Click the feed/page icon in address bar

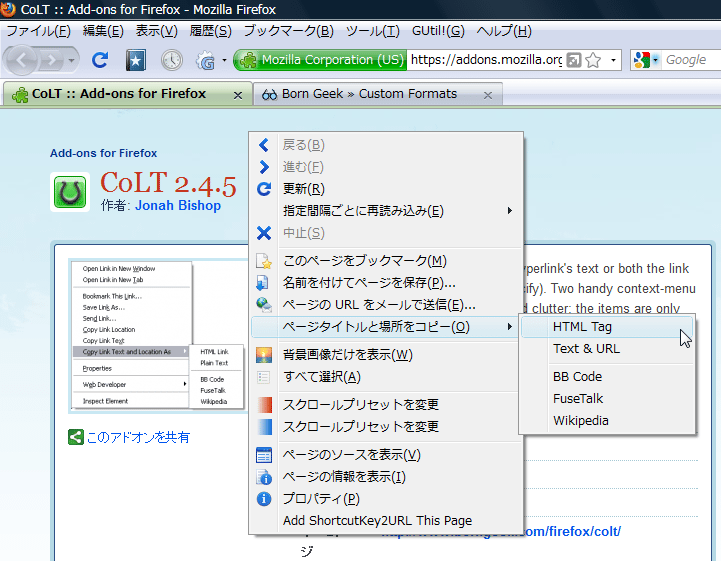(573, 60)
